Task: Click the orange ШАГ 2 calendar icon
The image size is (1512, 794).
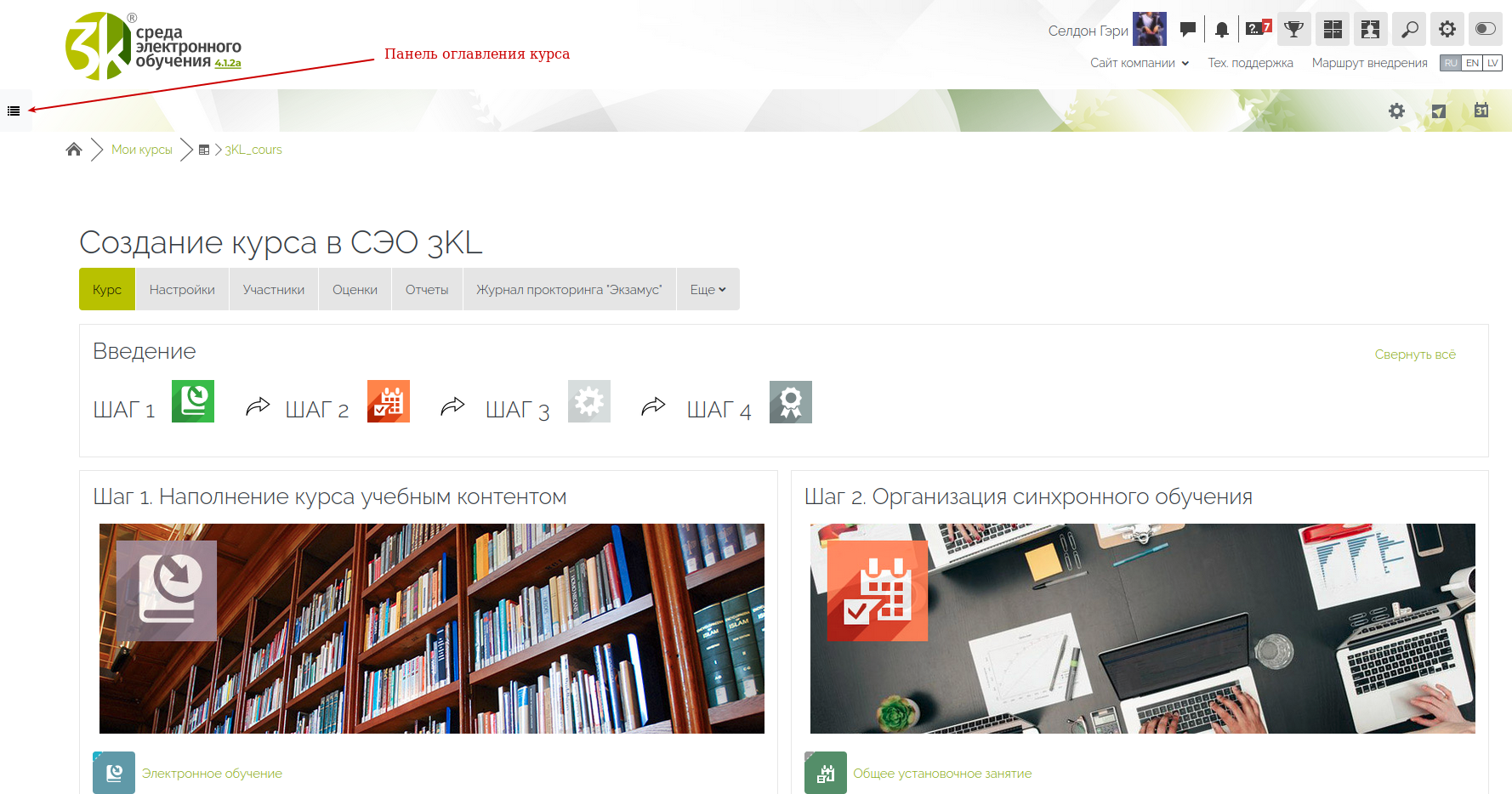Action: 389,401
